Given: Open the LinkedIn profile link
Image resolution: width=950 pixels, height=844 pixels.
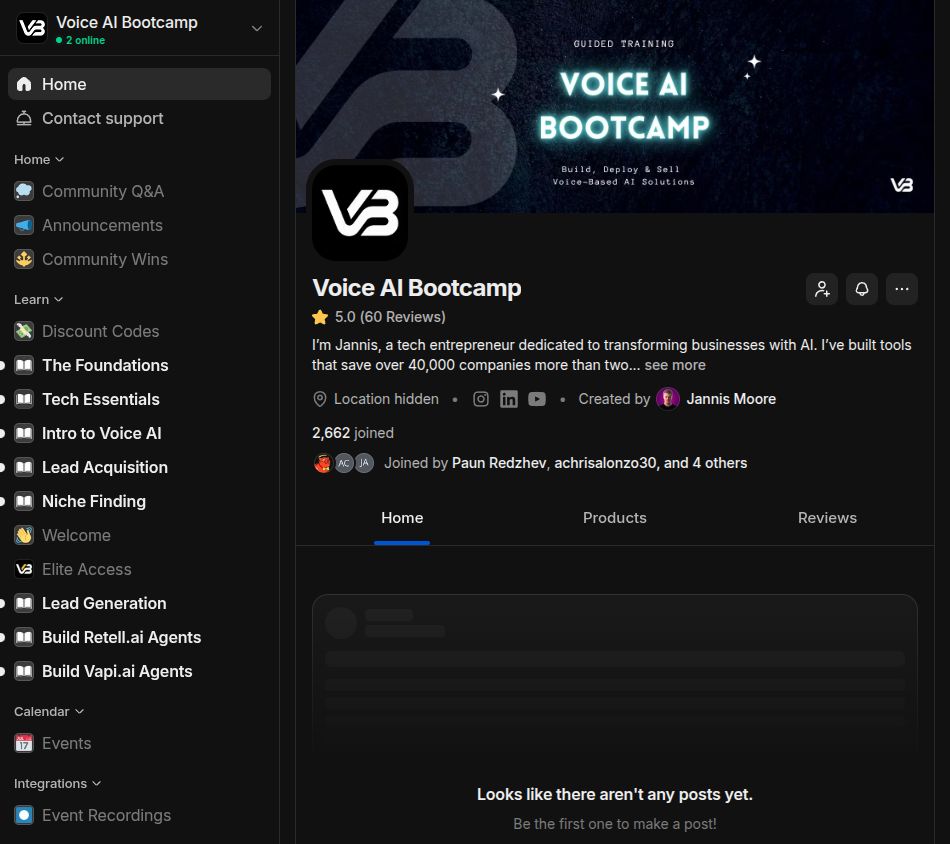Looking at the screenshot, I should point(509,399).
